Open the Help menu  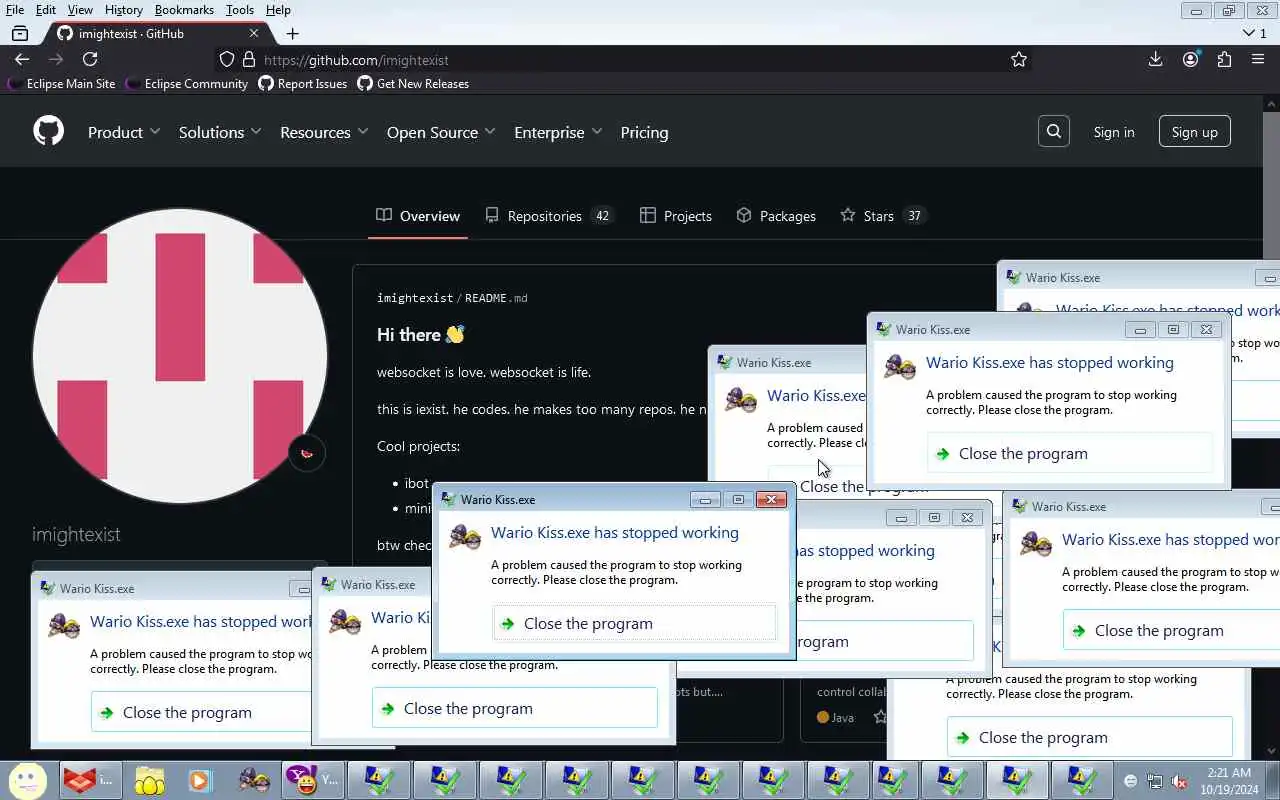point(278,10)
